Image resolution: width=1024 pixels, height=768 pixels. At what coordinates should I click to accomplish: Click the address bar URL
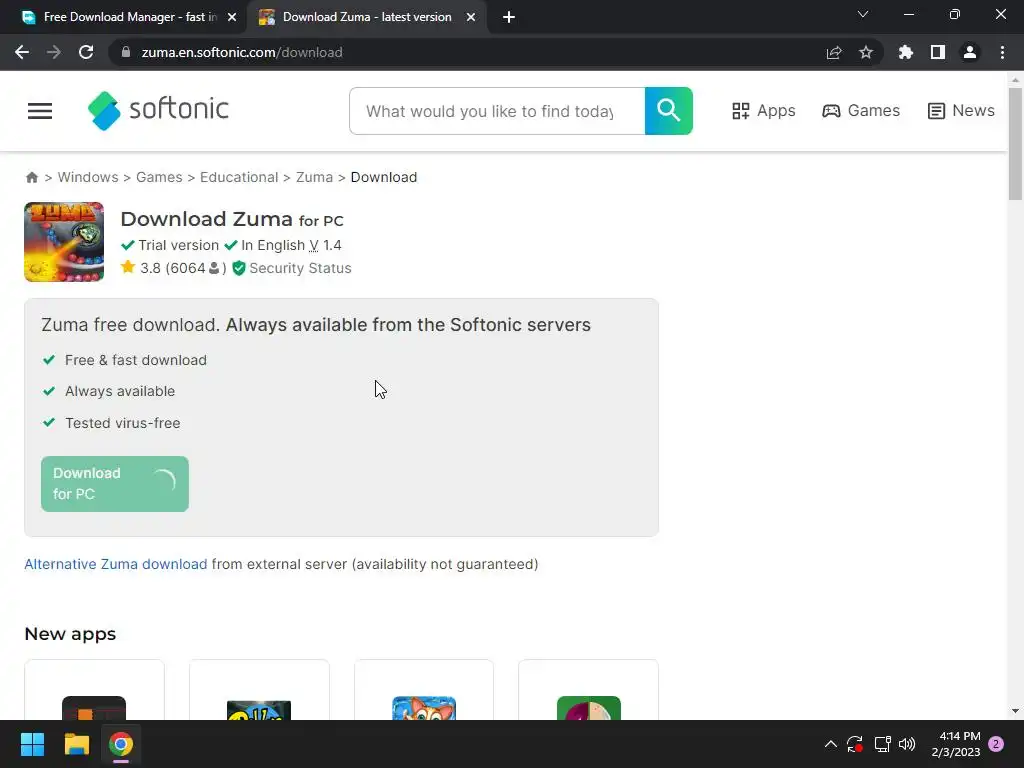tap(242, 52)
